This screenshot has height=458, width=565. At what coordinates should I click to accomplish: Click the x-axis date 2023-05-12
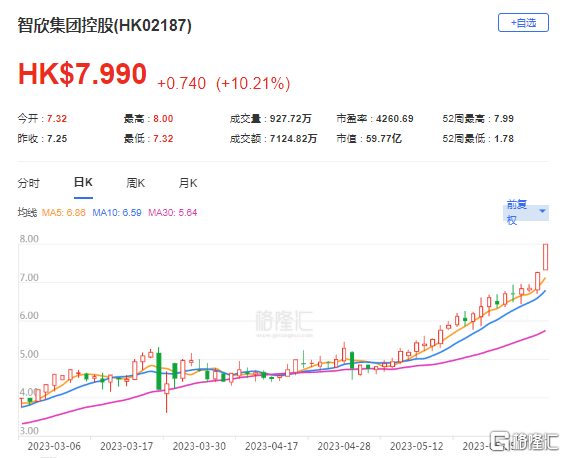pos(417,446)
